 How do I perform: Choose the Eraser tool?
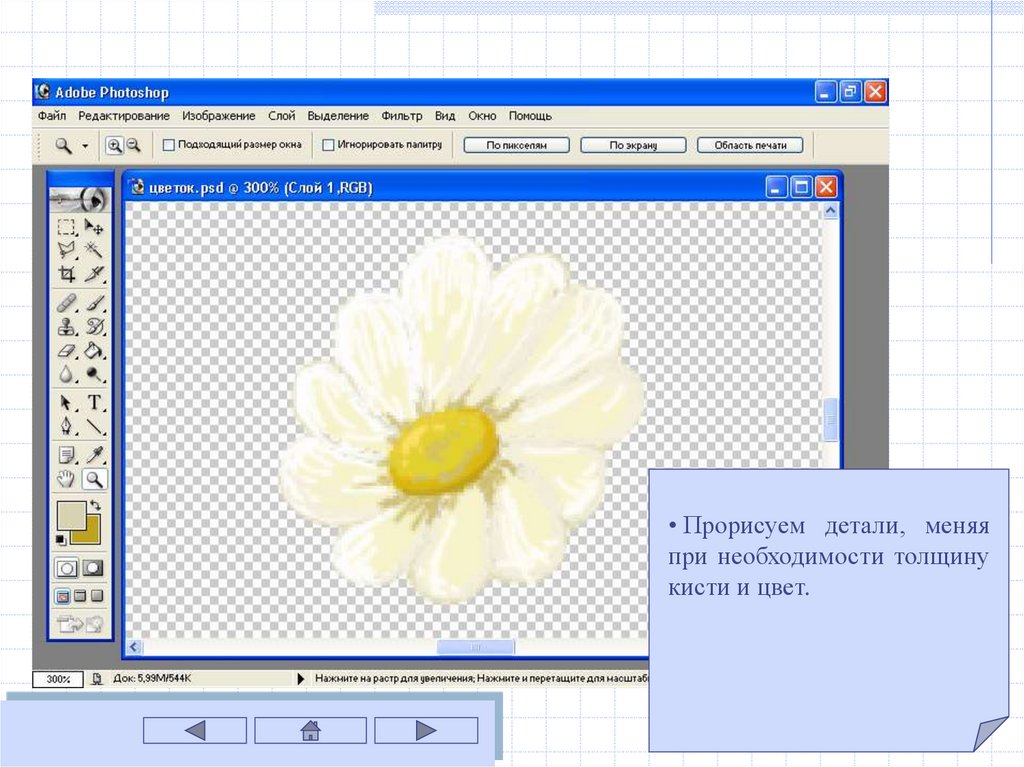click(67, 351)
